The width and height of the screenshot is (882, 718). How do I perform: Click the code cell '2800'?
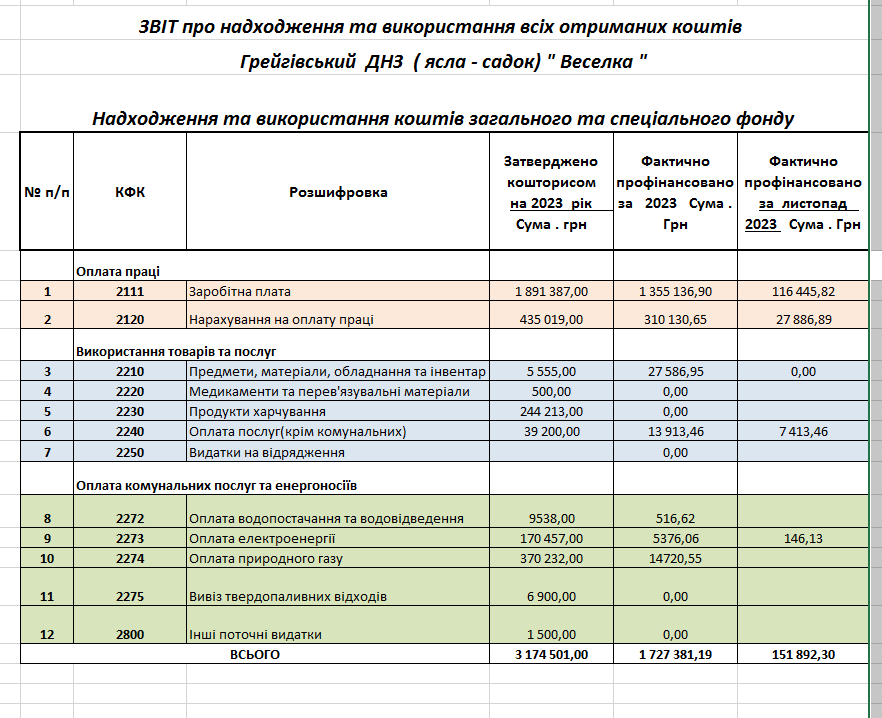click(130, 625)
